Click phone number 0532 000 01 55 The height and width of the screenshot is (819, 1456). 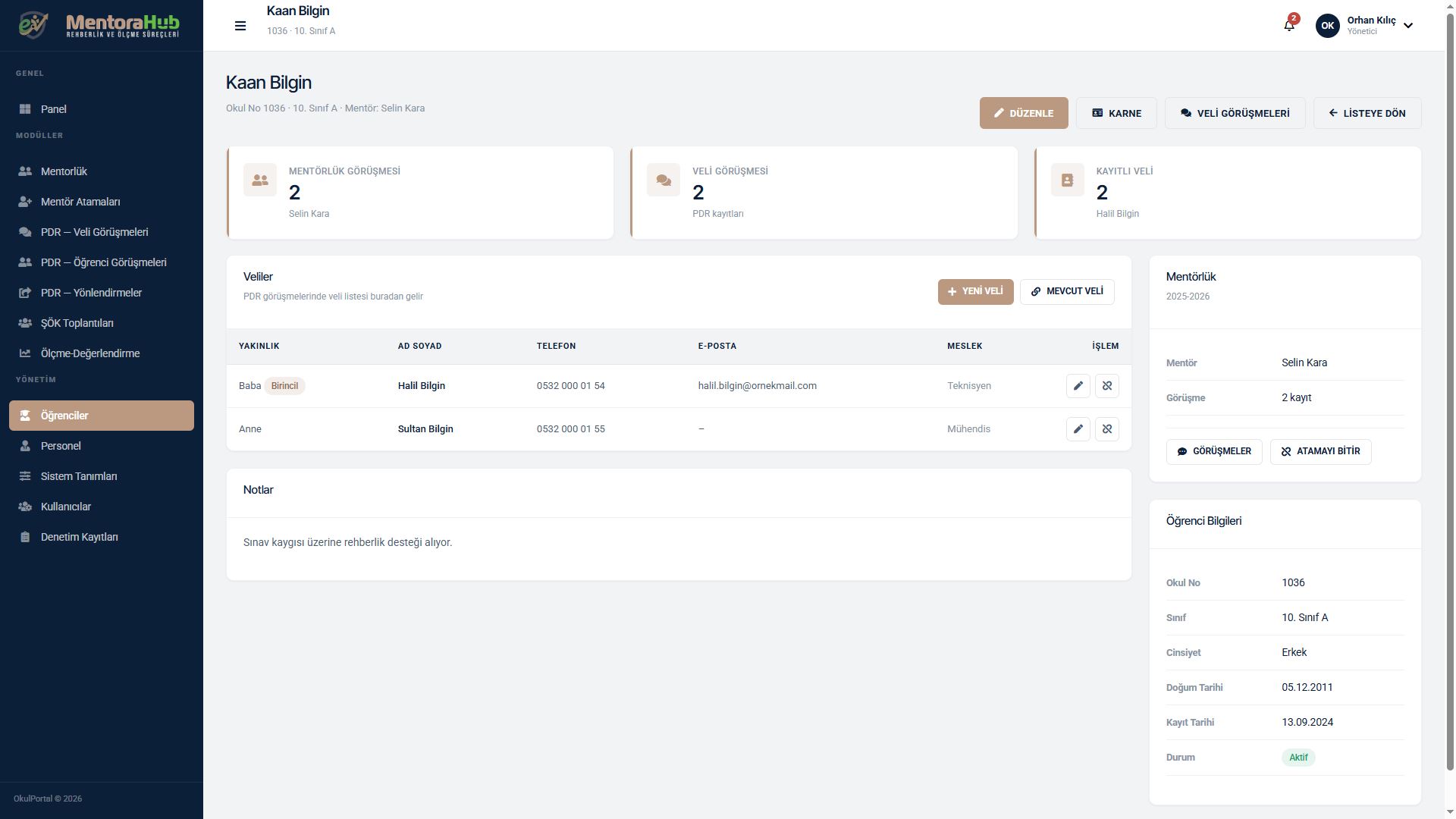pyautogui.click(x=570, y=429)
